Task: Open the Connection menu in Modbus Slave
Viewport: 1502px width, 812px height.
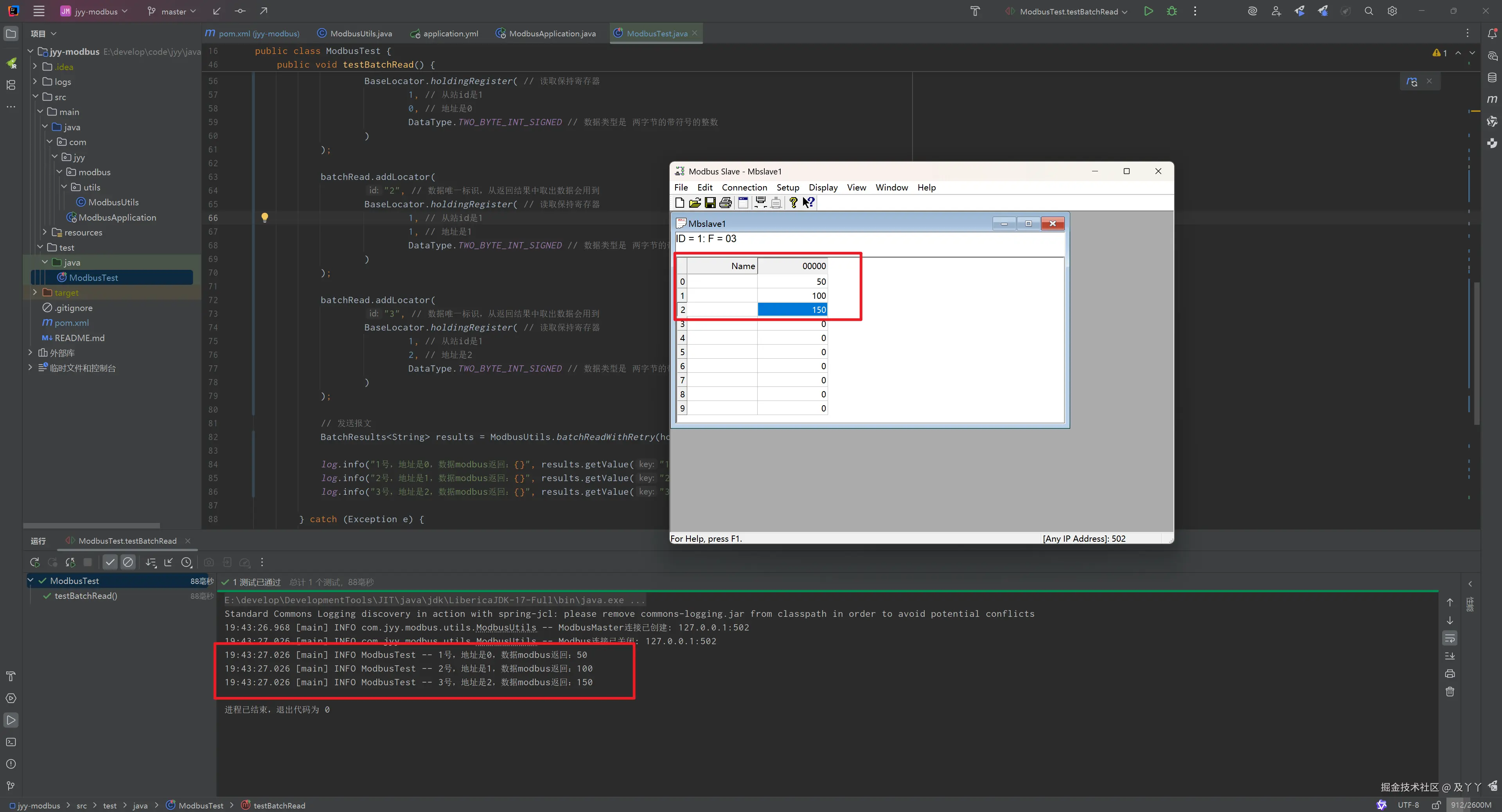Action: click(x=744, y=187)
